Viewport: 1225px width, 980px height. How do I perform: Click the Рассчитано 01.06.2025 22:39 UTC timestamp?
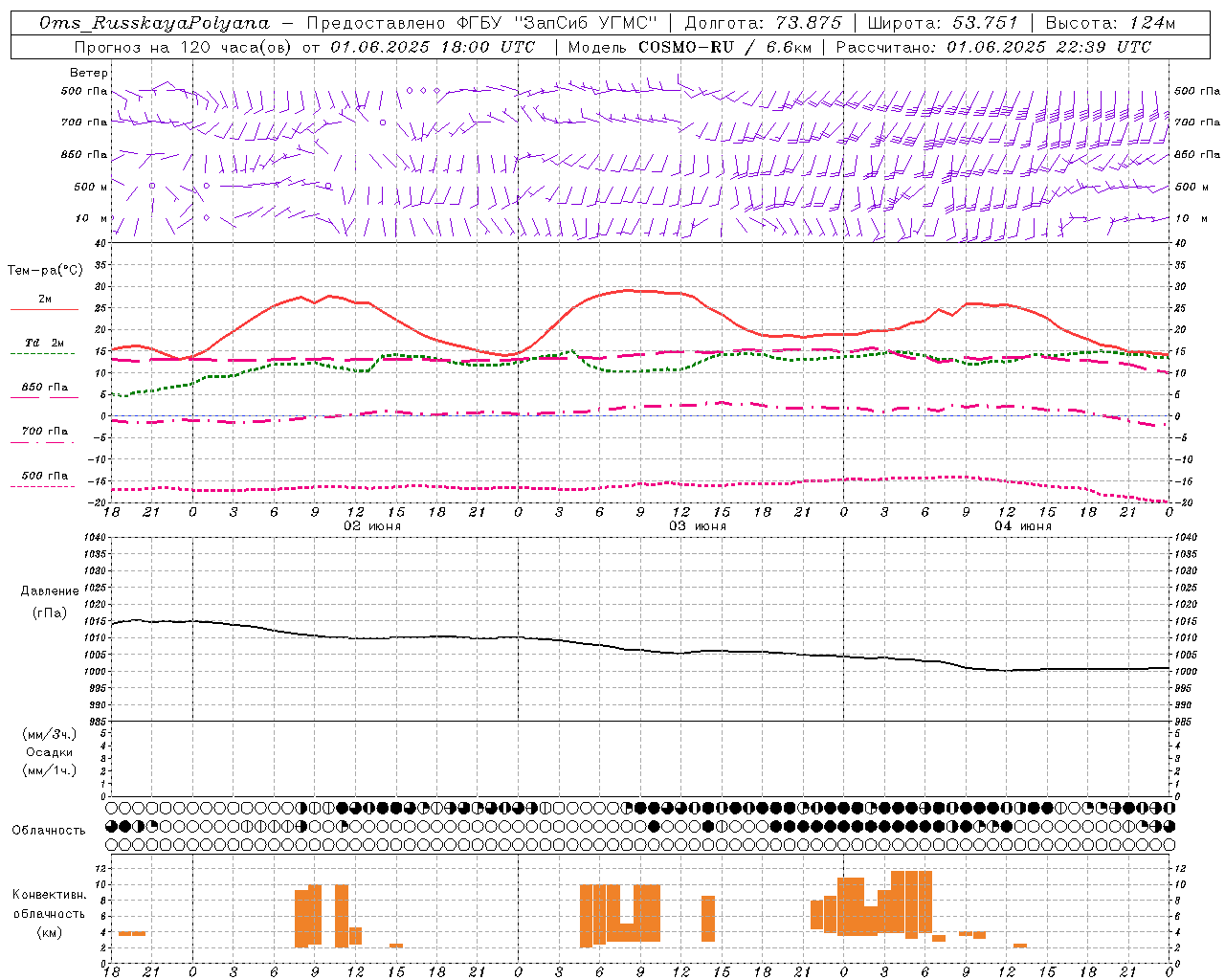pyautogui.click(x=993, y=47)
